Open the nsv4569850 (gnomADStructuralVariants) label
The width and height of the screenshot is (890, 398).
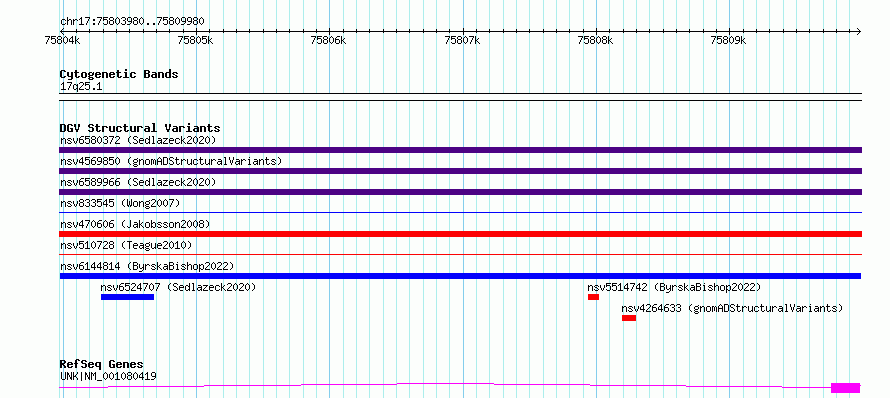pos(171,161)
